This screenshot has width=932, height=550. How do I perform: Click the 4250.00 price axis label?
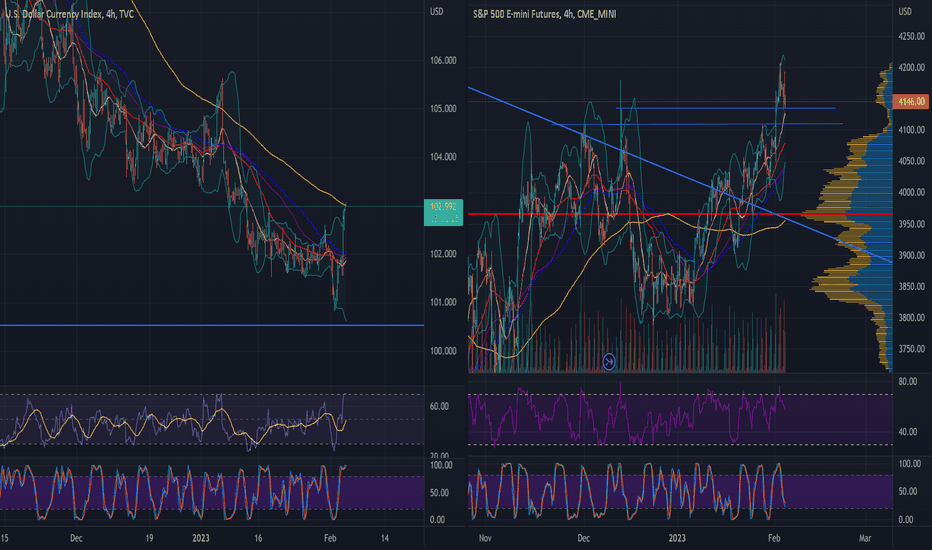(x=912, y=36)
